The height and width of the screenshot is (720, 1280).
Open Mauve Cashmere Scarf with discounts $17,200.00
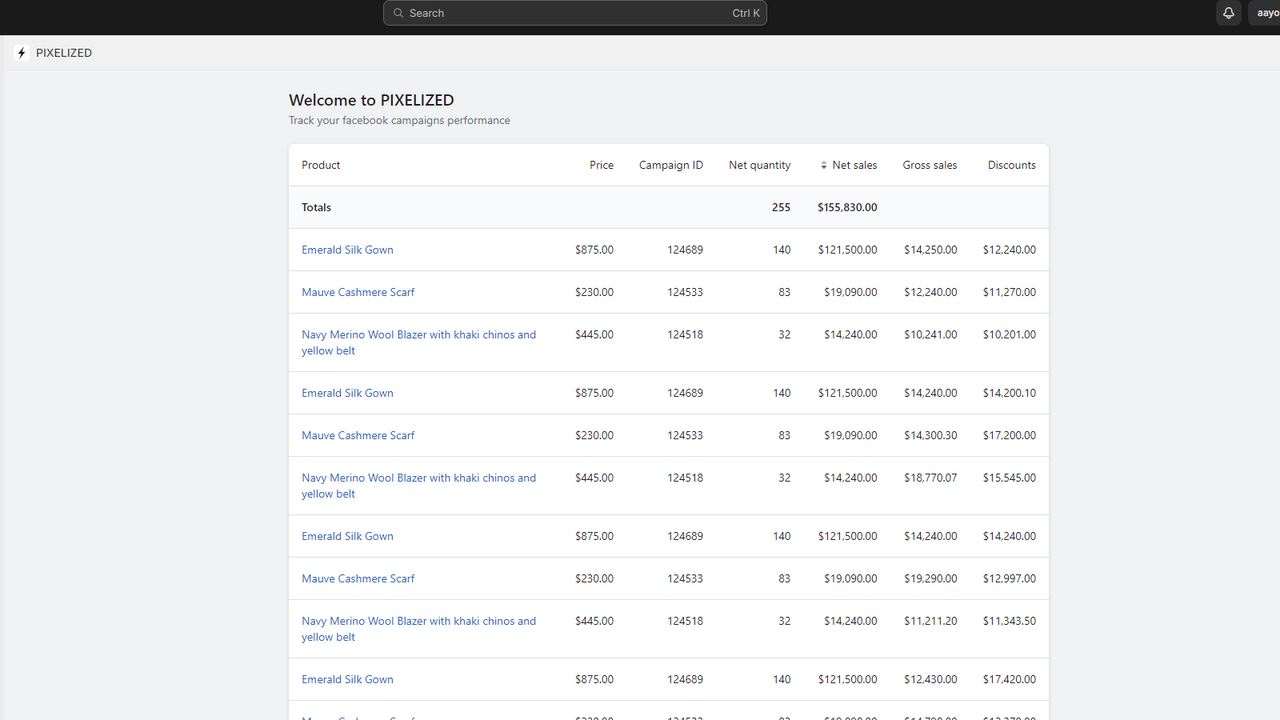[358, 435]
